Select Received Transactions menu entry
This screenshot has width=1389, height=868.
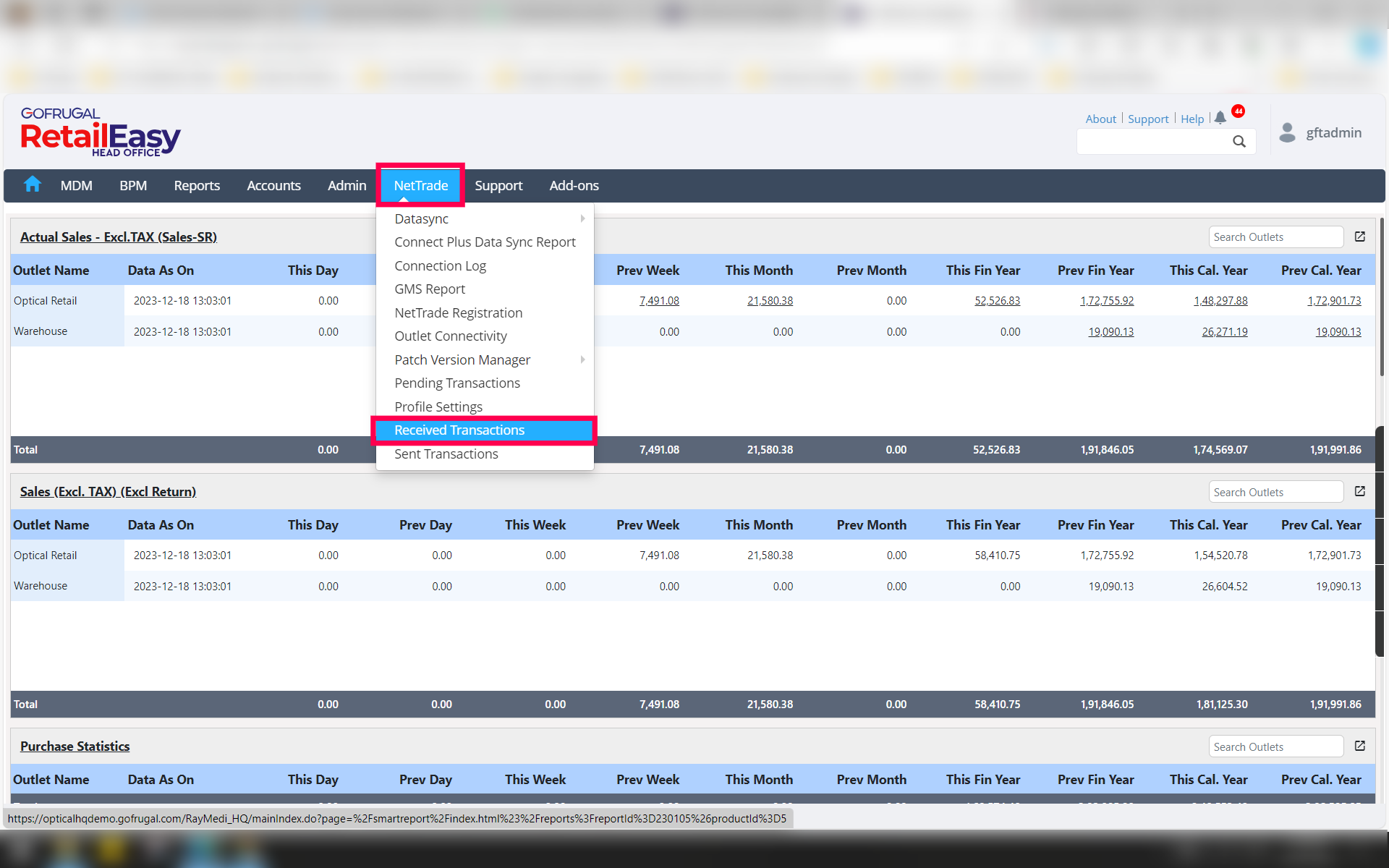point(459,430)
